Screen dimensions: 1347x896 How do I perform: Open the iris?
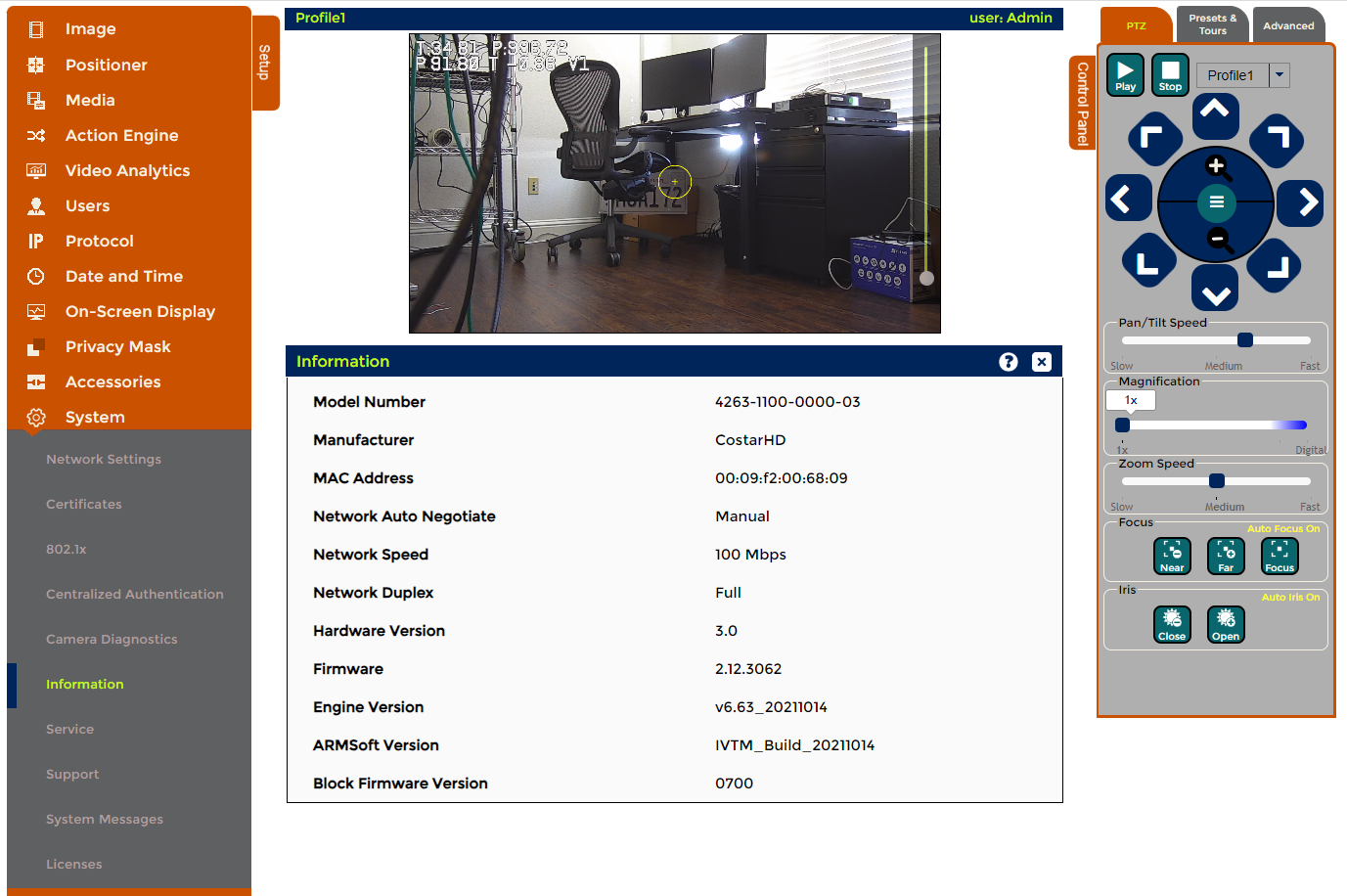(1226, 624)
